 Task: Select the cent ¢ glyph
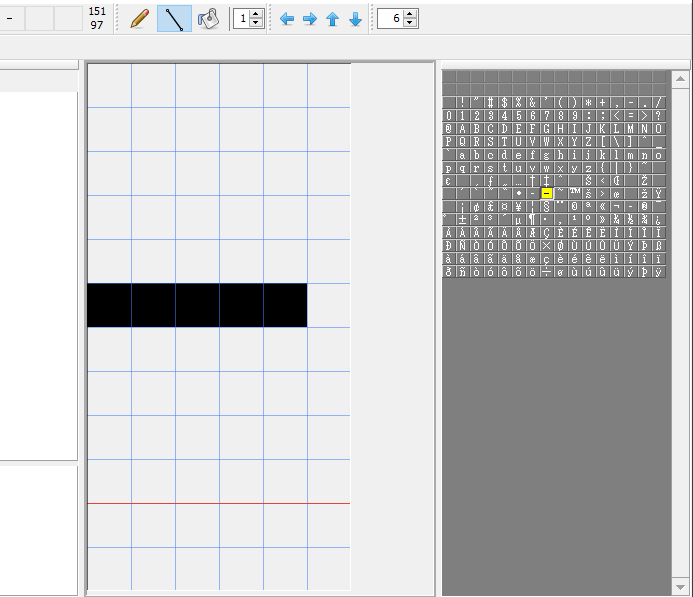point(476,206)
